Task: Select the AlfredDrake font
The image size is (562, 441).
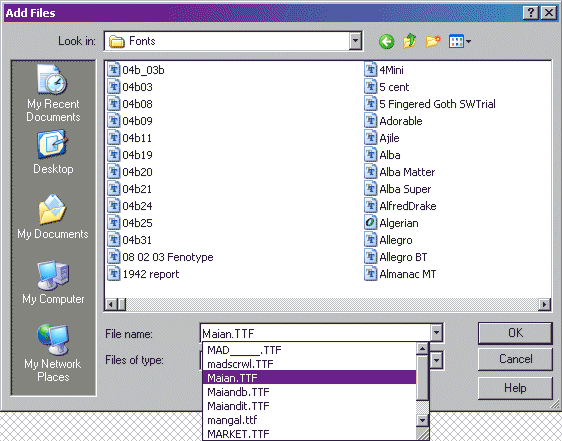Action: (x=400, y=206)
